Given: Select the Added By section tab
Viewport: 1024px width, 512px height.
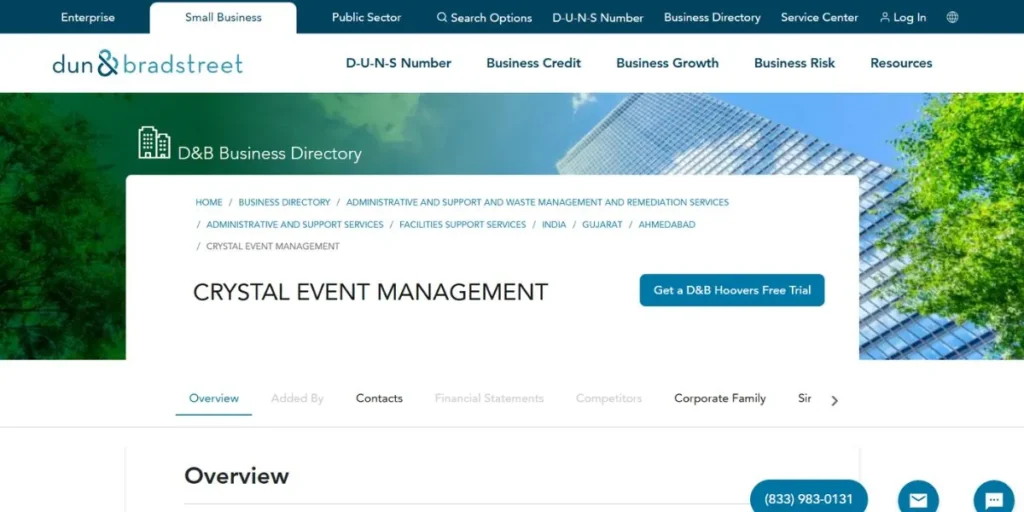Looking at the screenshot, I should tap(297, 398).
